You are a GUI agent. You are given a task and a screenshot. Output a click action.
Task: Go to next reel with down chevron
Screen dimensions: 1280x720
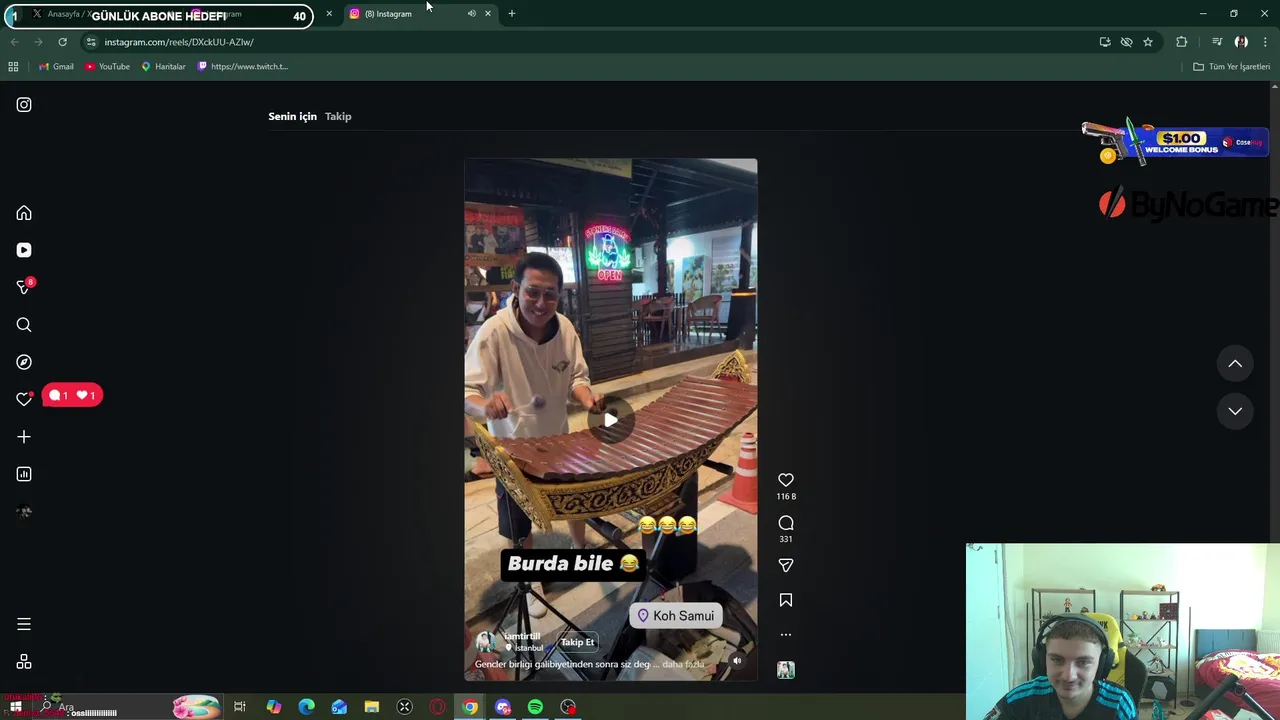tap(1235, 411)
